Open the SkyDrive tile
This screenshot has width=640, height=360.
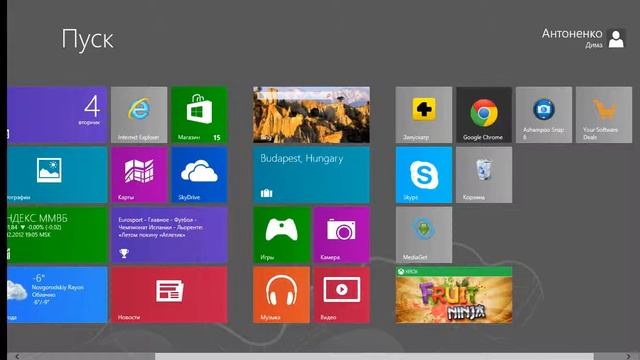[199, 175]
